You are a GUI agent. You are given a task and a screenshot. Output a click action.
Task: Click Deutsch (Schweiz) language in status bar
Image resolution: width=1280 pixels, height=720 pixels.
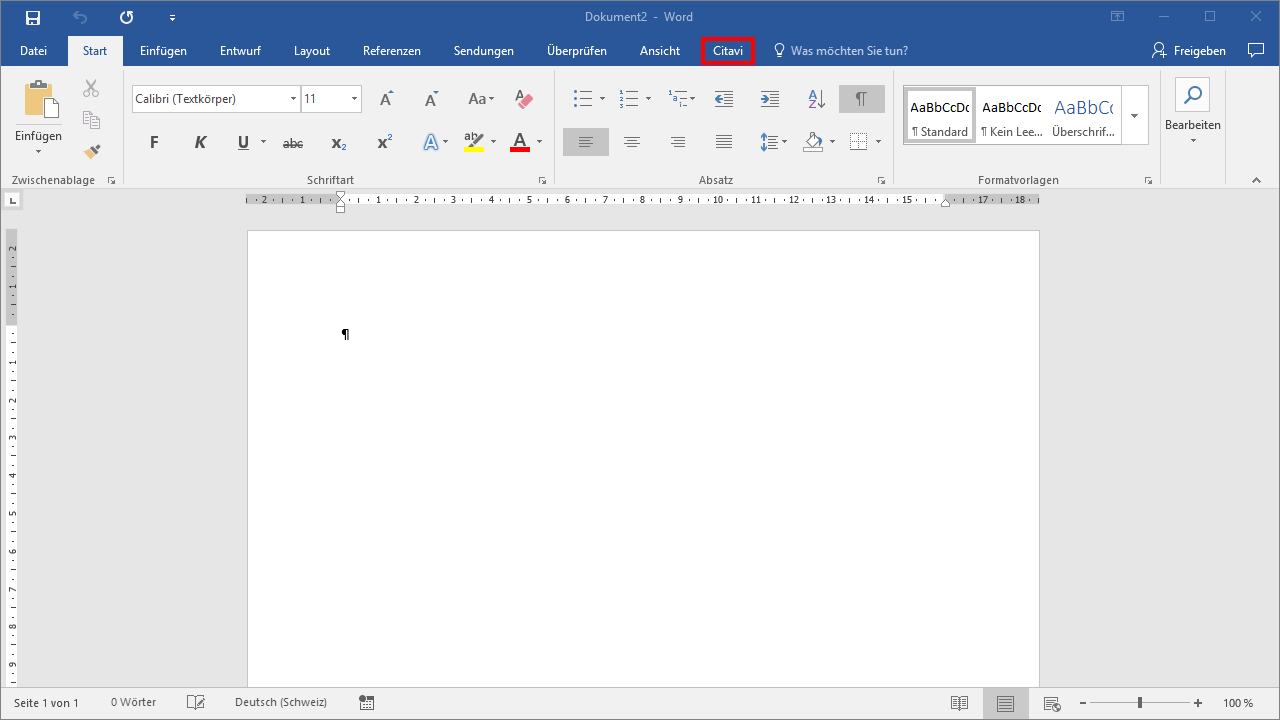pyautogui.click(x=280, y=703)
